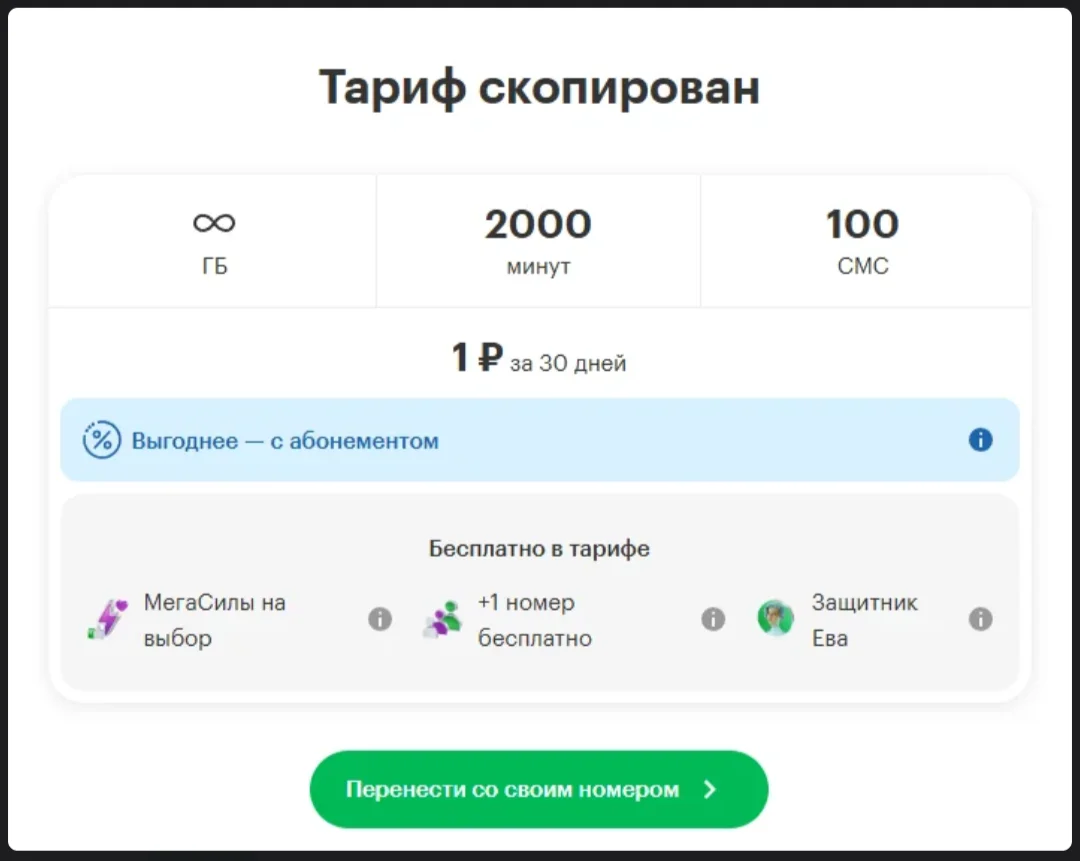Select the 2000 минут cell
Viewport: 1080px width, 861px height.
tap(538, 240)
